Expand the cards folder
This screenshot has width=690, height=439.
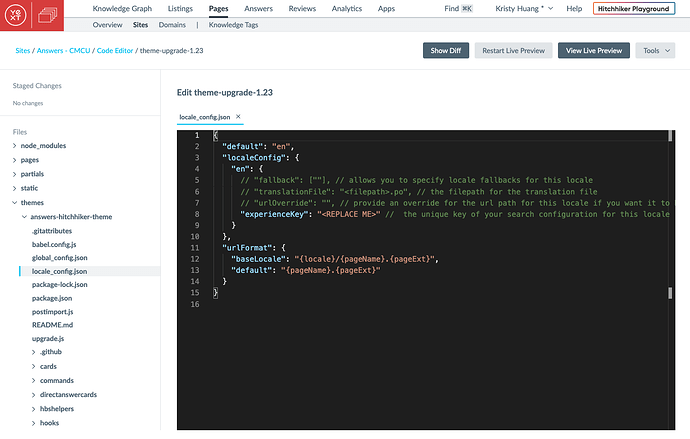pos(33,366)
